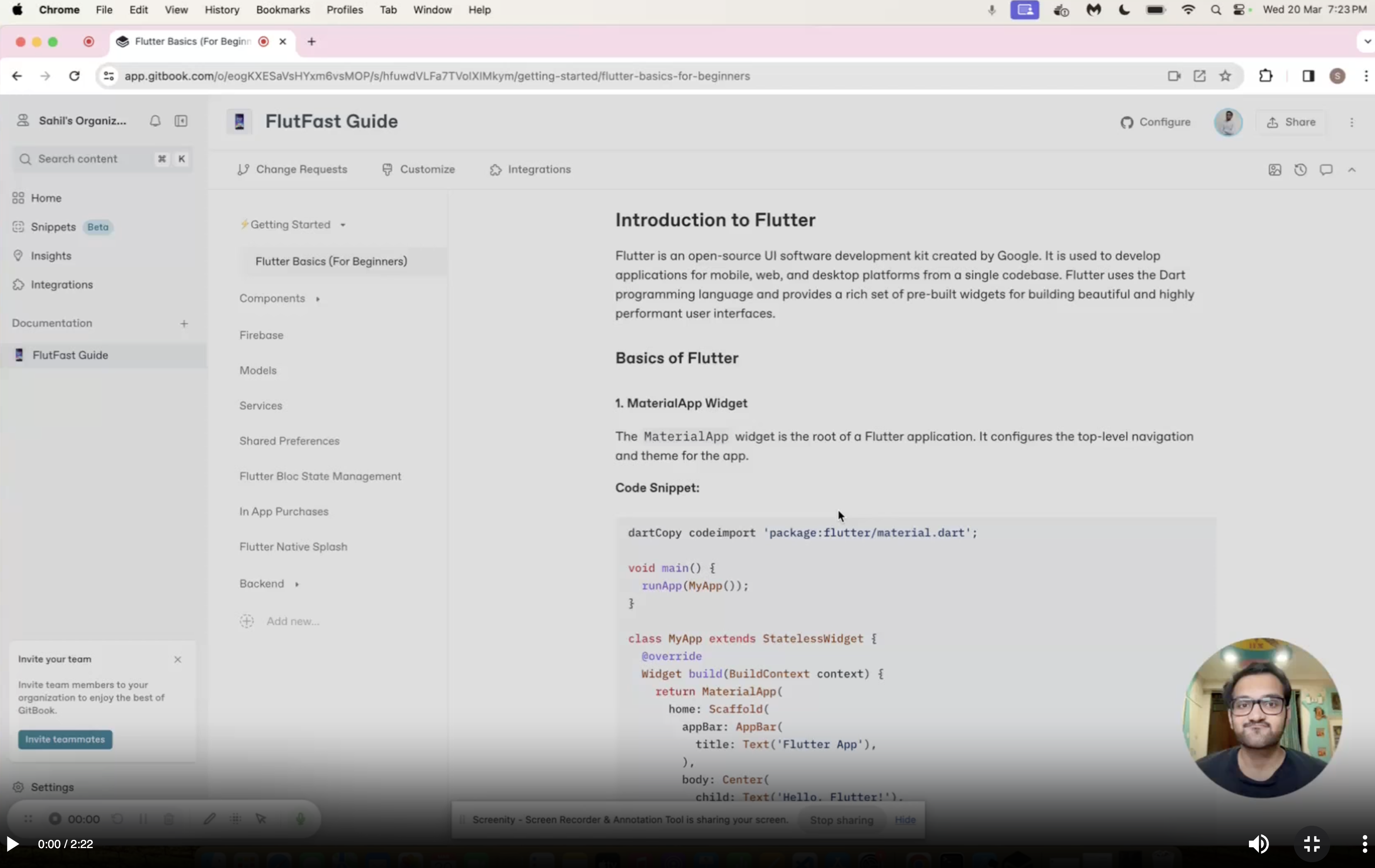Open the Integrations tab in the header
Viewport: 1375px width, 868px height.
[530, 170]
